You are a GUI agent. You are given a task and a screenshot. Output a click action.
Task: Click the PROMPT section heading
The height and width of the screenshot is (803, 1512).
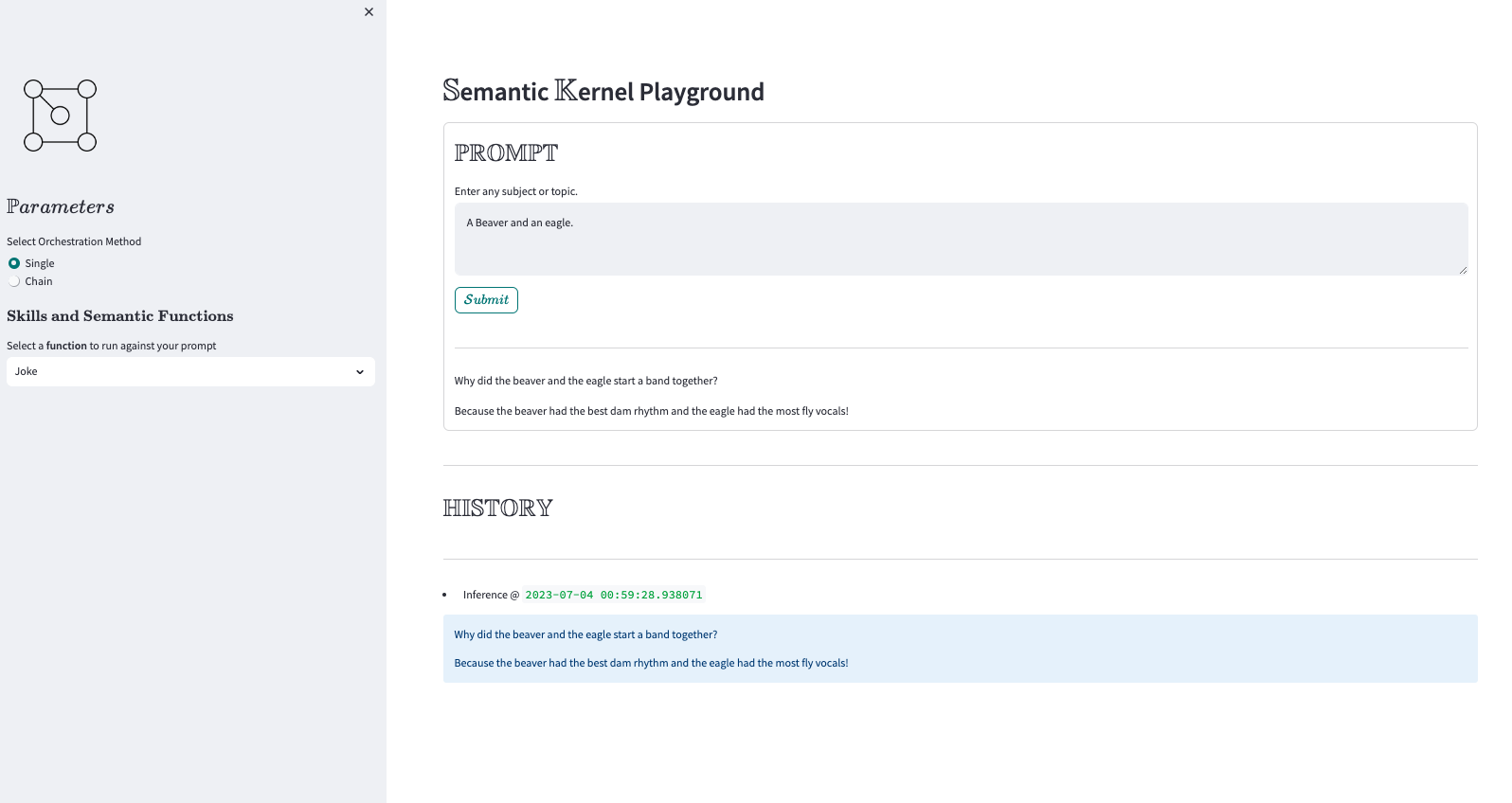[506, 152]
